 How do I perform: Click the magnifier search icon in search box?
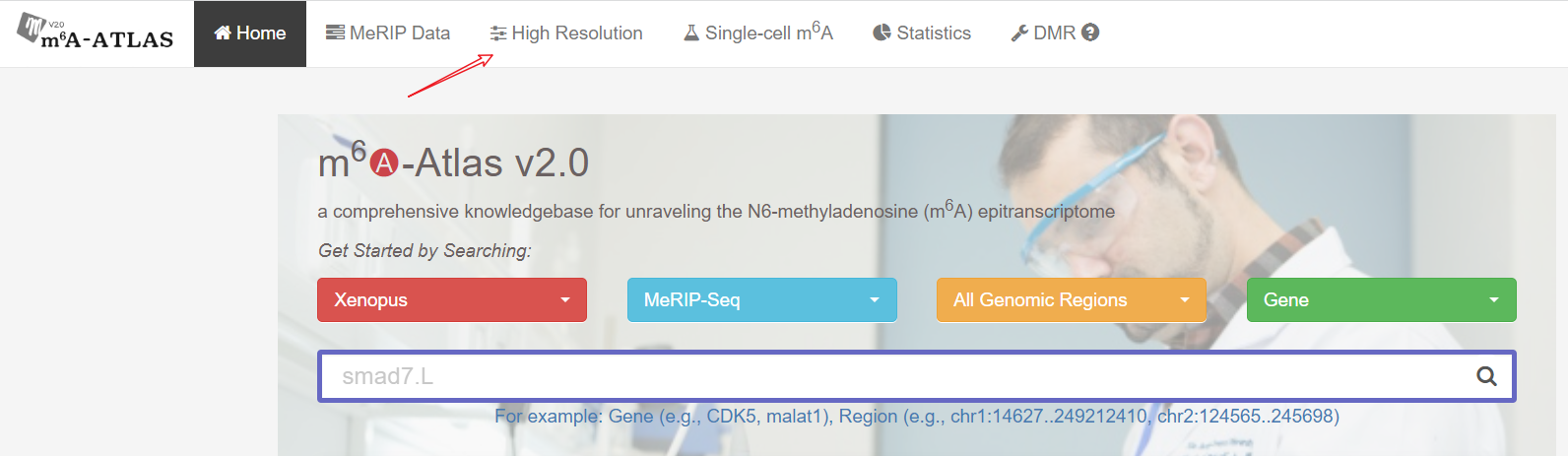pos(1486,376)
